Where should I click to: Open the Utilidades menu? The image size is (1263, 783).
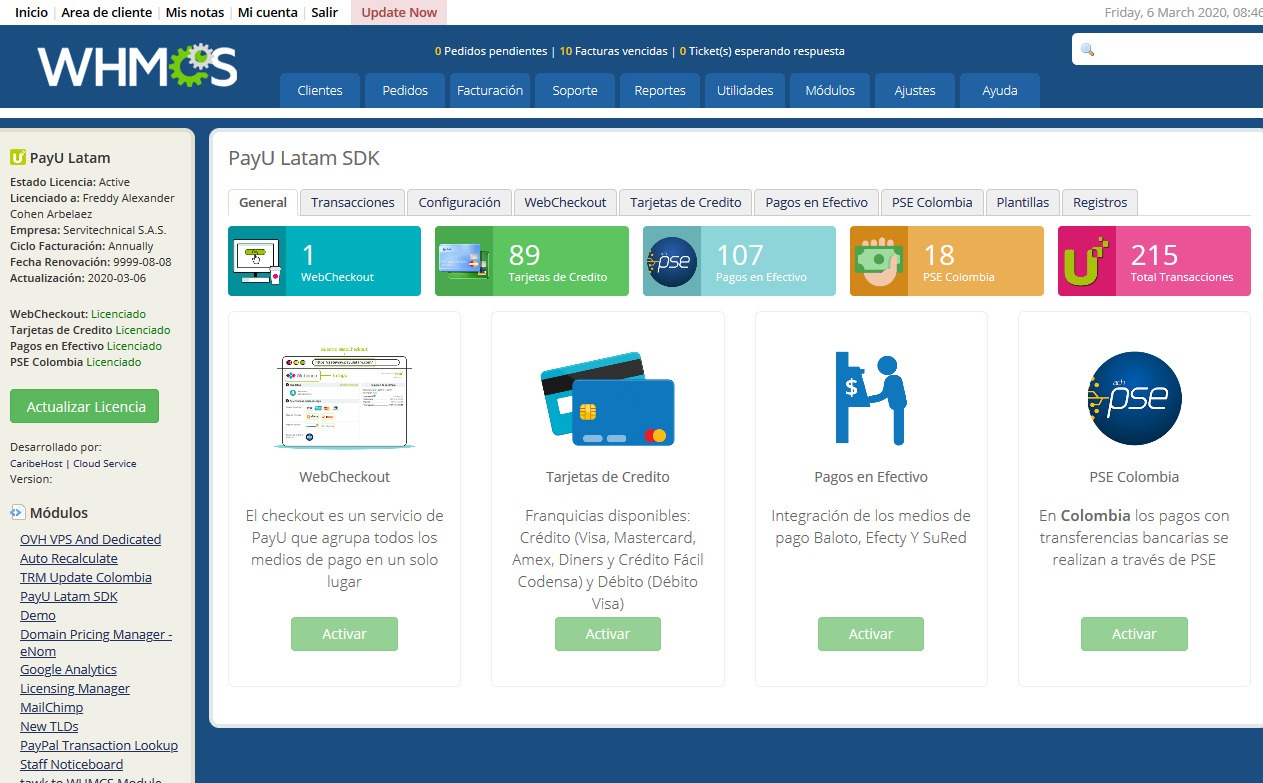pyautogui.click(x=745, y=90)
